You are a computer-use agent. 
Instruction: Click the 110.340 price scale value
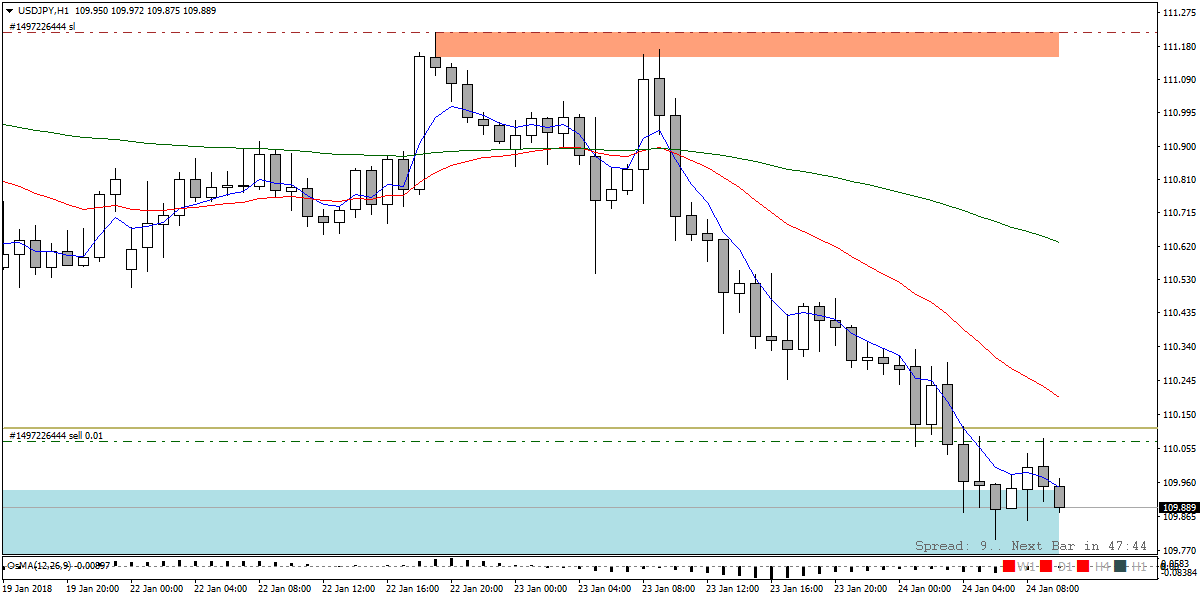1180,347
